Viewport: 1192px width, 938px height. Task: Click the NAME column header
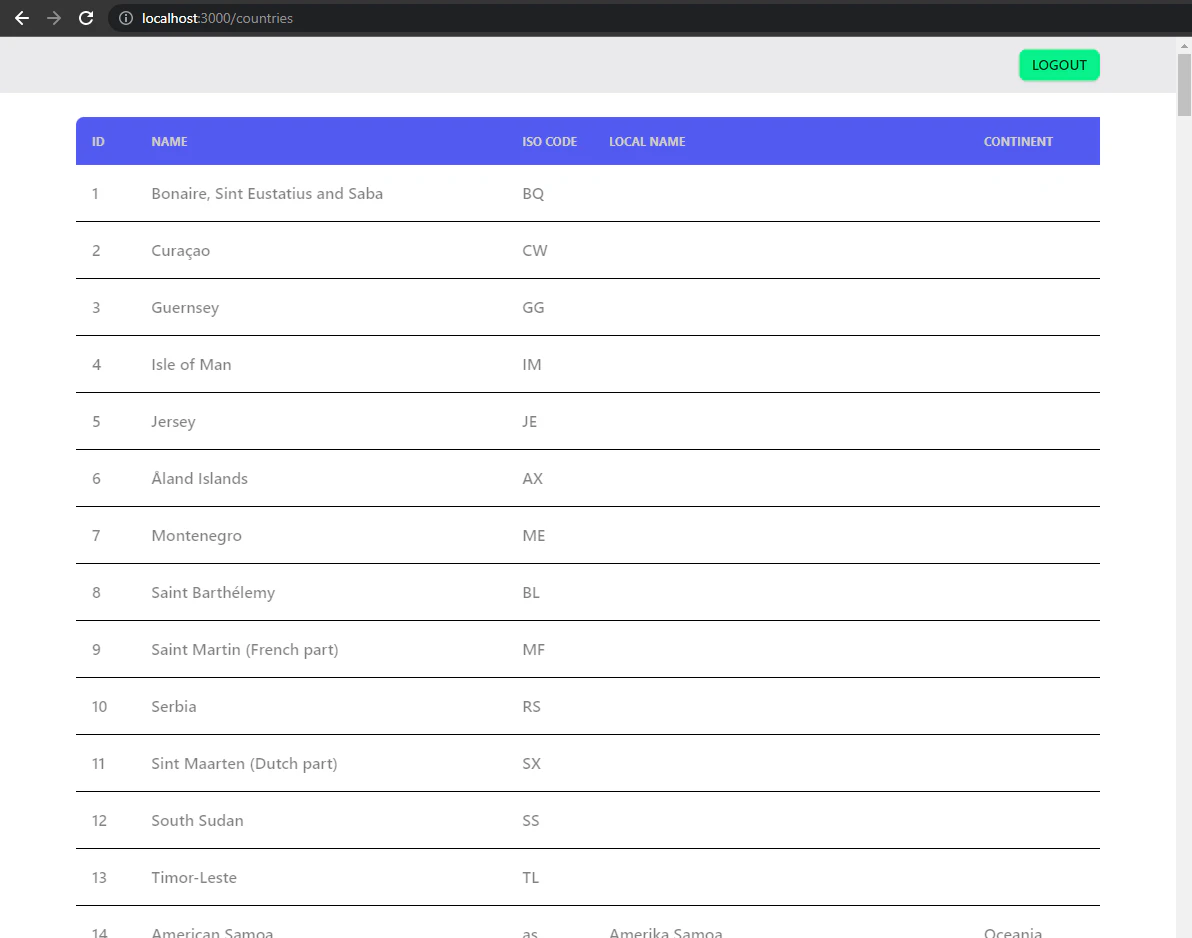tap(169, 141)
